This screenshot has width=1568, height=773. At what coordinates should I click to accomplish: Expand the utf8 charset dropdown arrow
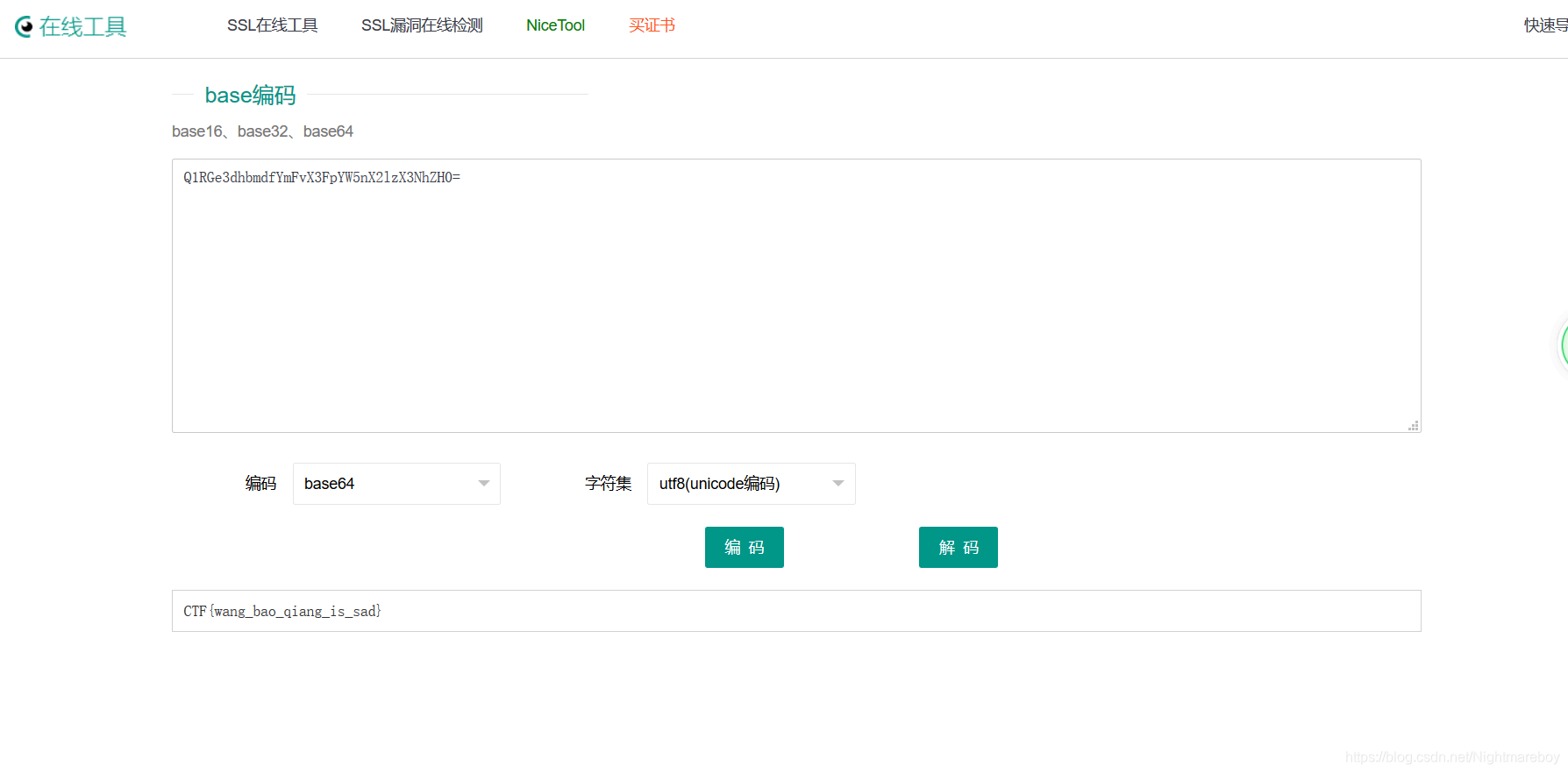(x=838, y=484)
